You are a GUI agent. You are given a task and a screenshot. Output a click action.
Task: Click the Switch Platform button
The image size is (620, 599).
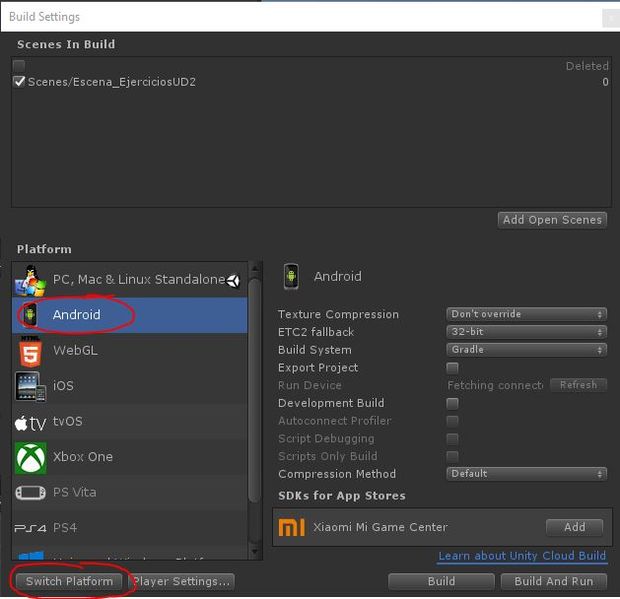click(69, 581)
